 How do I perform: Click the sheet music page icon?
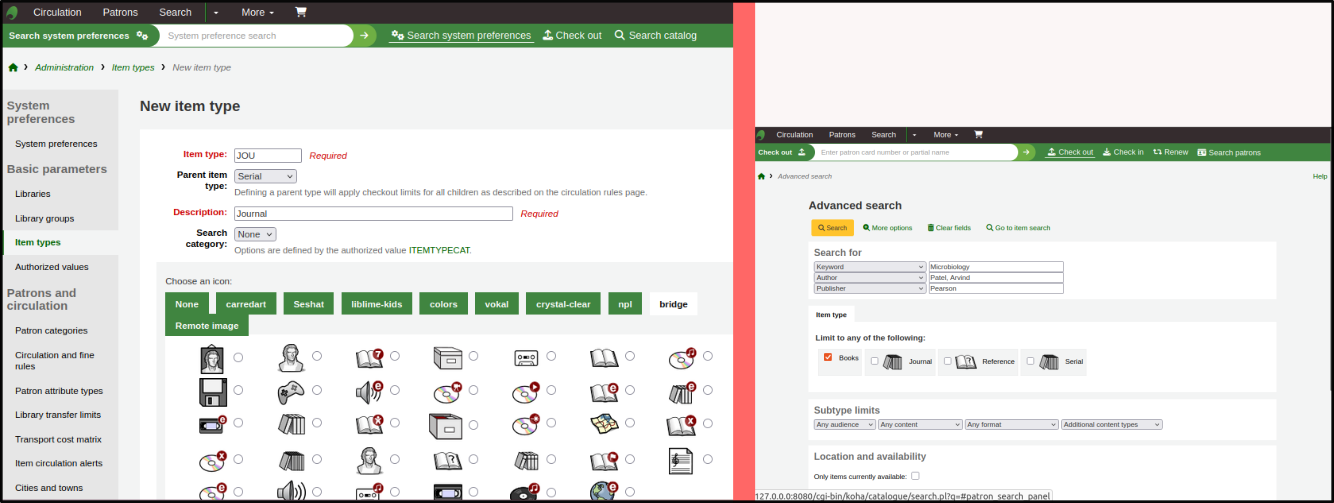tap(683, 460)
